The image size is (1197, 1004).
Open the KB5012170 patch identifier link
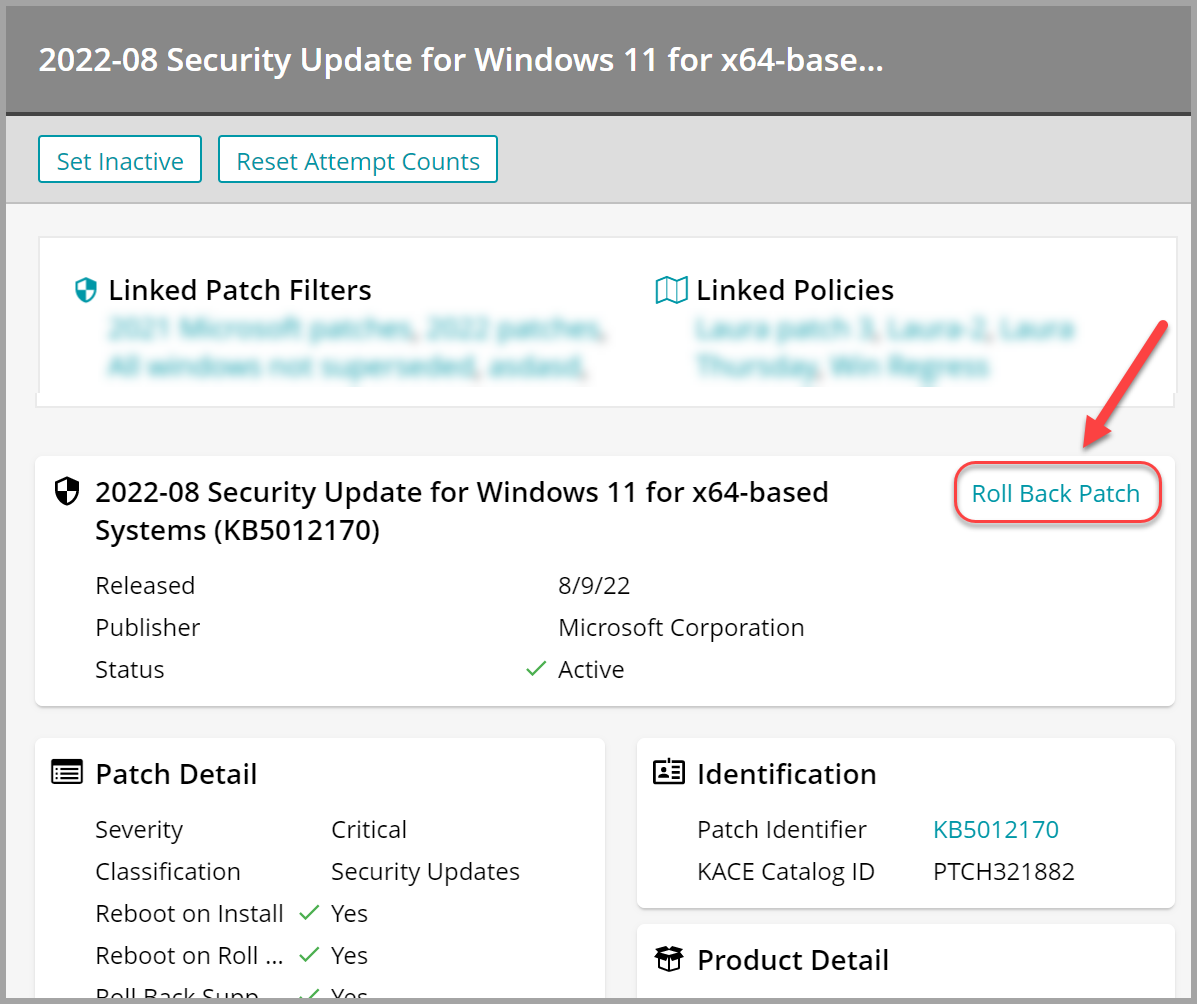tap(995, 829)
